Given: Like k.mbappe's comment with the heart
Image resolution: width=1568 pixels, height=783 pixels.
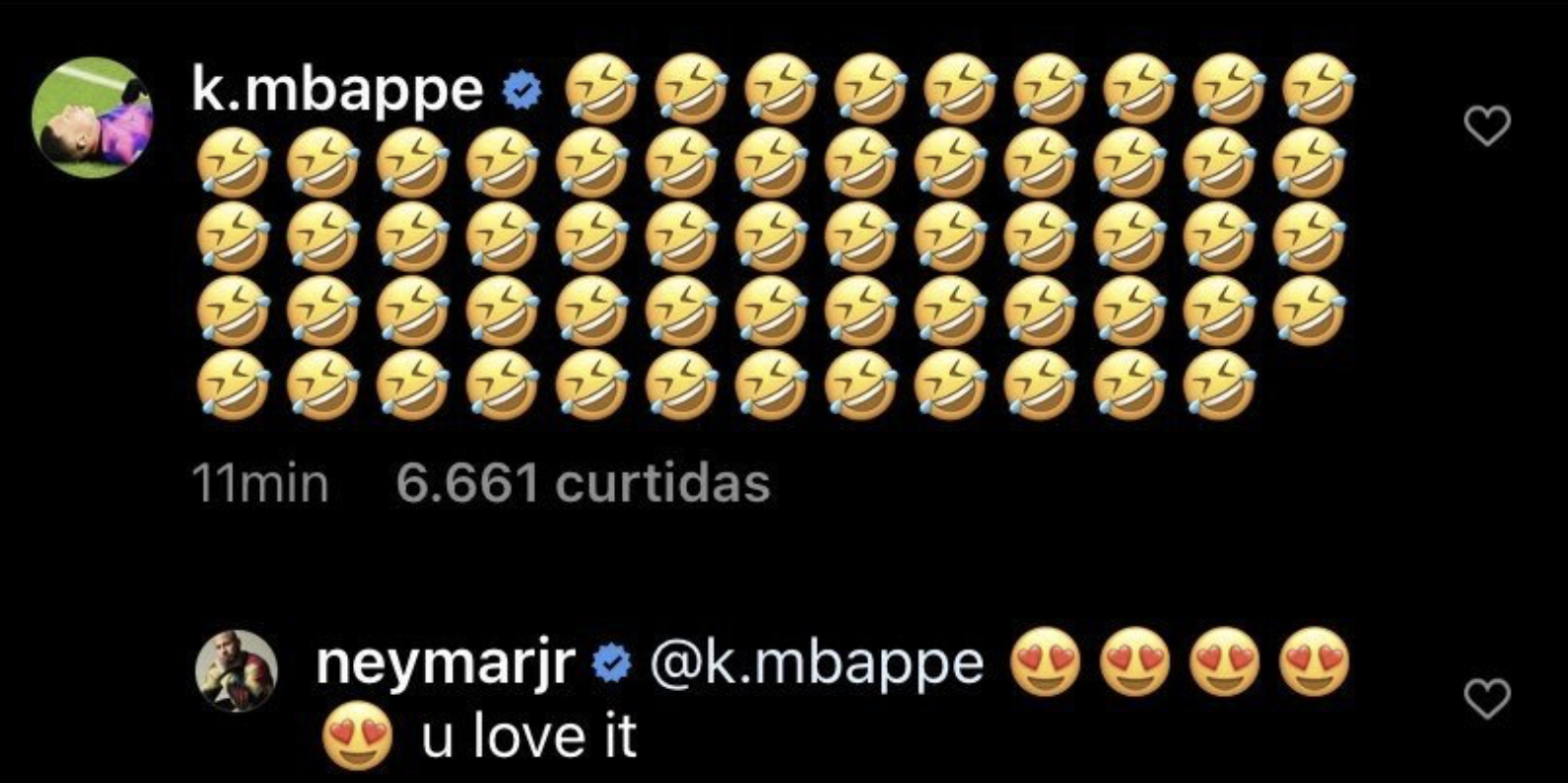Looking at the screenshot, I should (x=1486, y=126).
